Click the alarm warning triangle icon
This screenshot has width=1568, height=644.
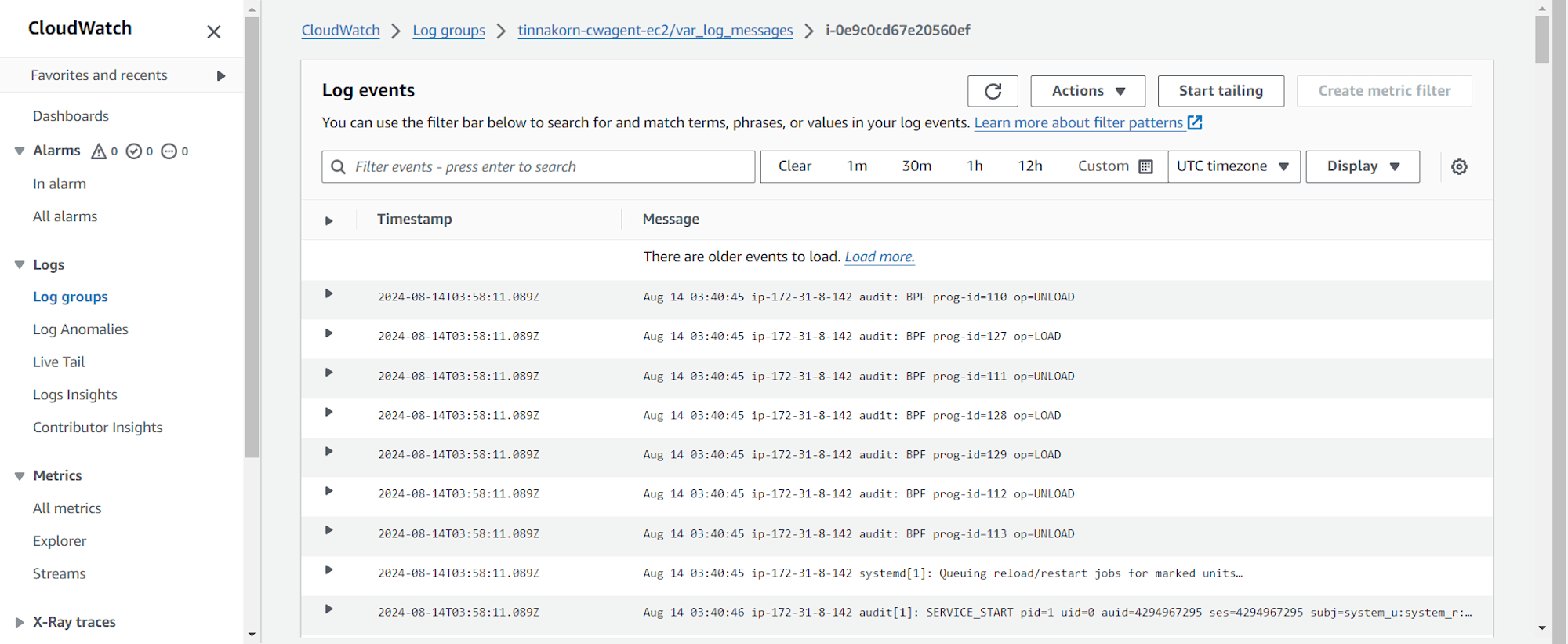[x=99, y=151]
